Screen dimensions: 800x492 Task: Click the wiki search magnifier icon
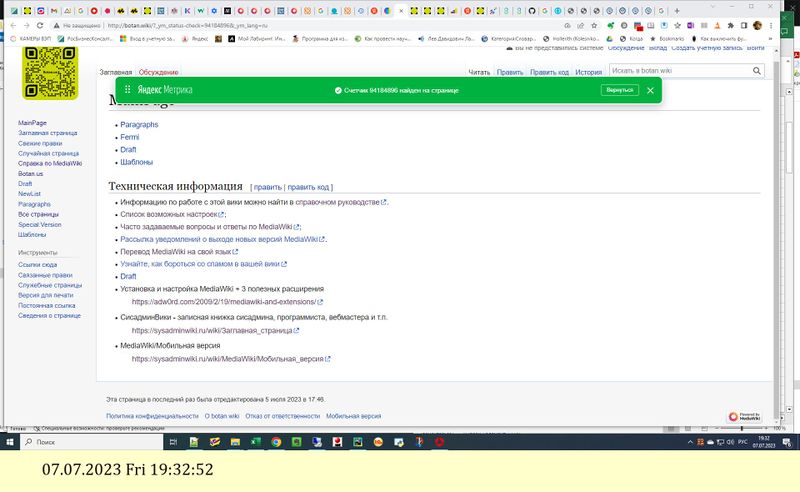click(x=757, y=71)
